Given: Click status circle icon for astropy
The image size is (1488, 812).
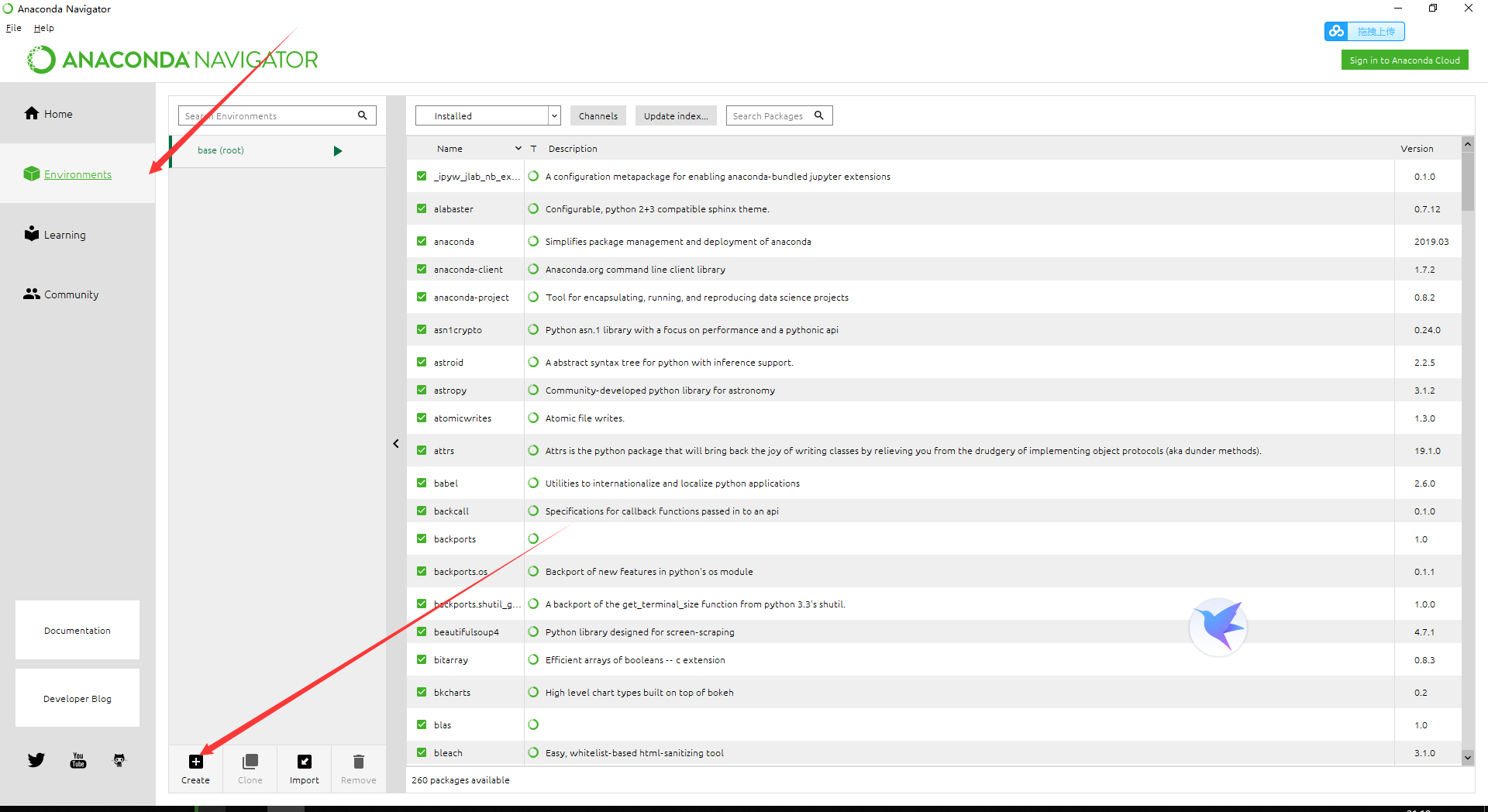Looking at the screenshot, I should (533, 390).
